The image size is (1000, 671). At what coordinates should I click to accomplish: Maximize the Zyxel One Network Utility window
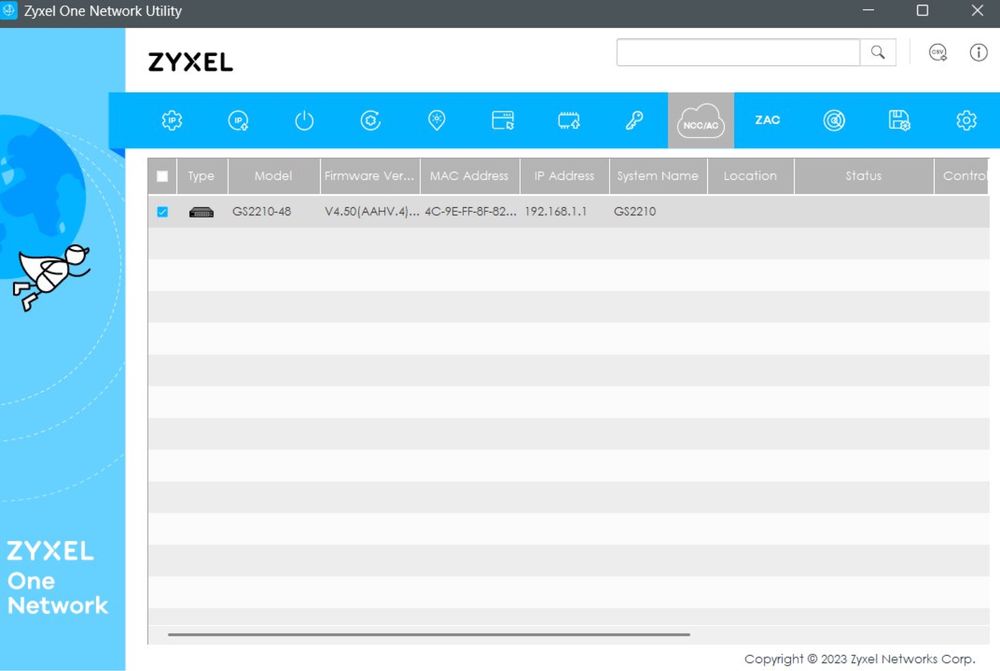point(922,11)
